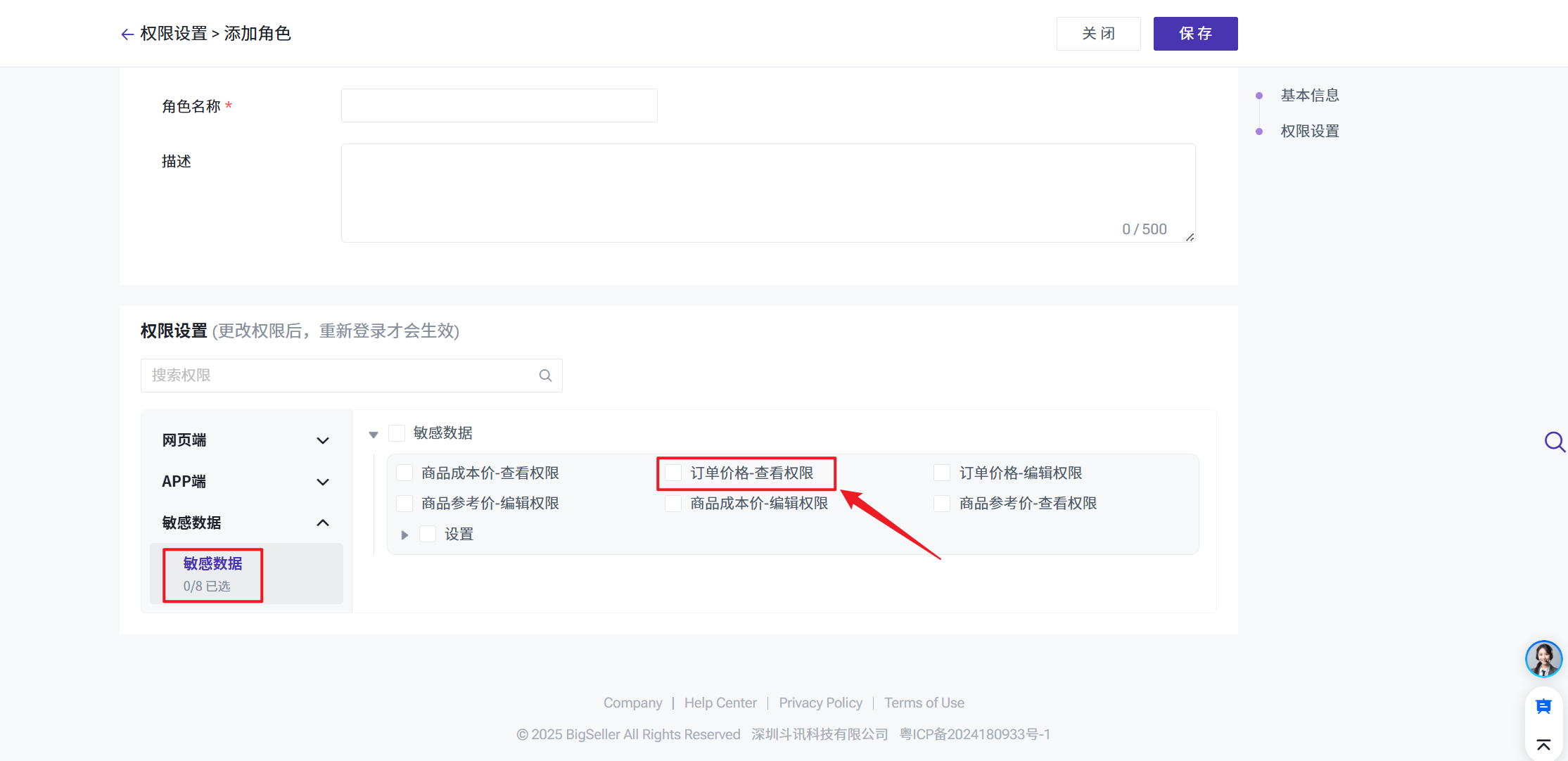
Task: Collapse the 敏感数据 tree with the triangle
Action: point(374,435)
